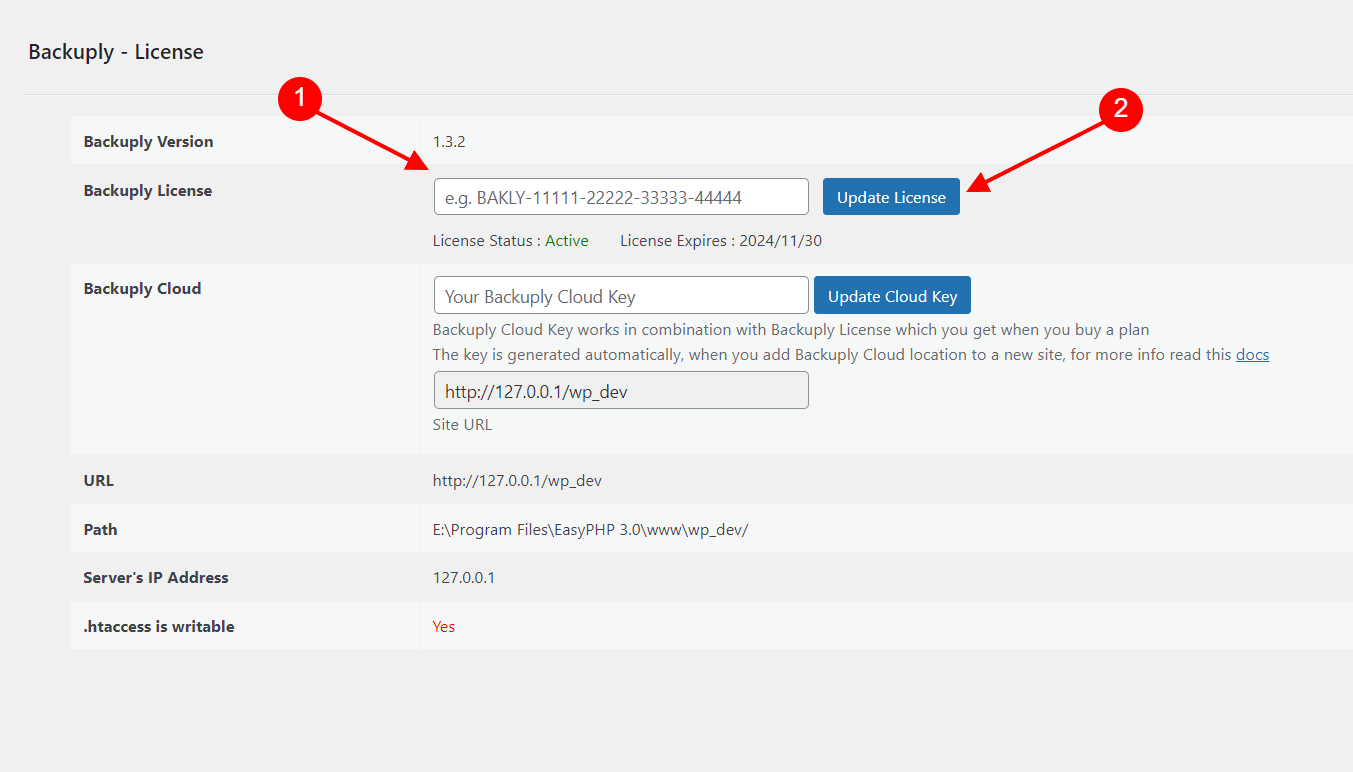Click inside the Backuply Cloud Key field
This screenshot has height=772, width=1353.
tap(620, 295)
